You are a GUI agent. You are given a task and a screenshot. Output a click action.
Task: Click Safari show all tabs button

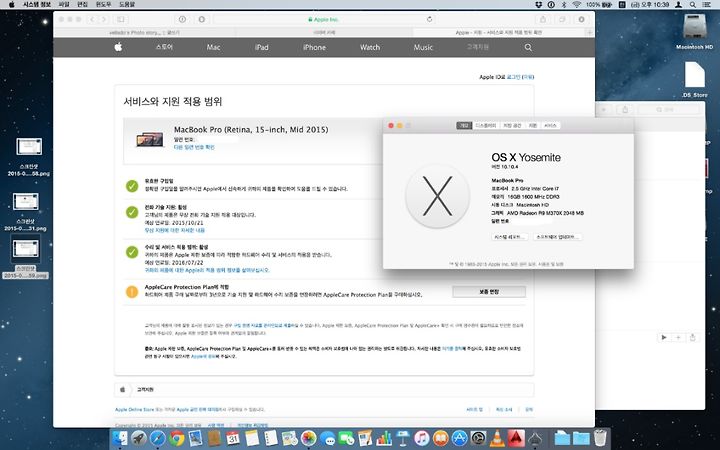click(562, 19)
